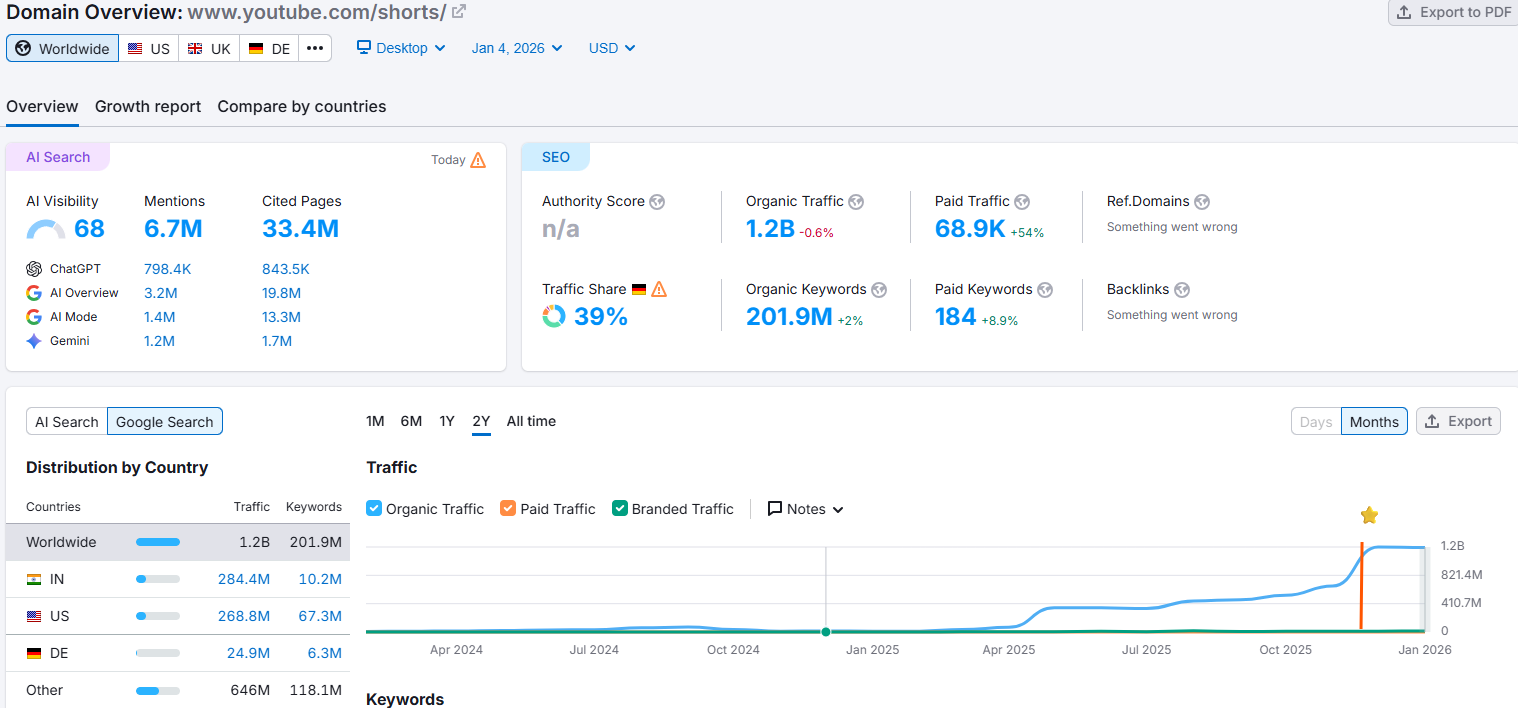Screen dimensions: 1518x708
Task: Click the Worldwide traffic bar
Action: (158, 541)
